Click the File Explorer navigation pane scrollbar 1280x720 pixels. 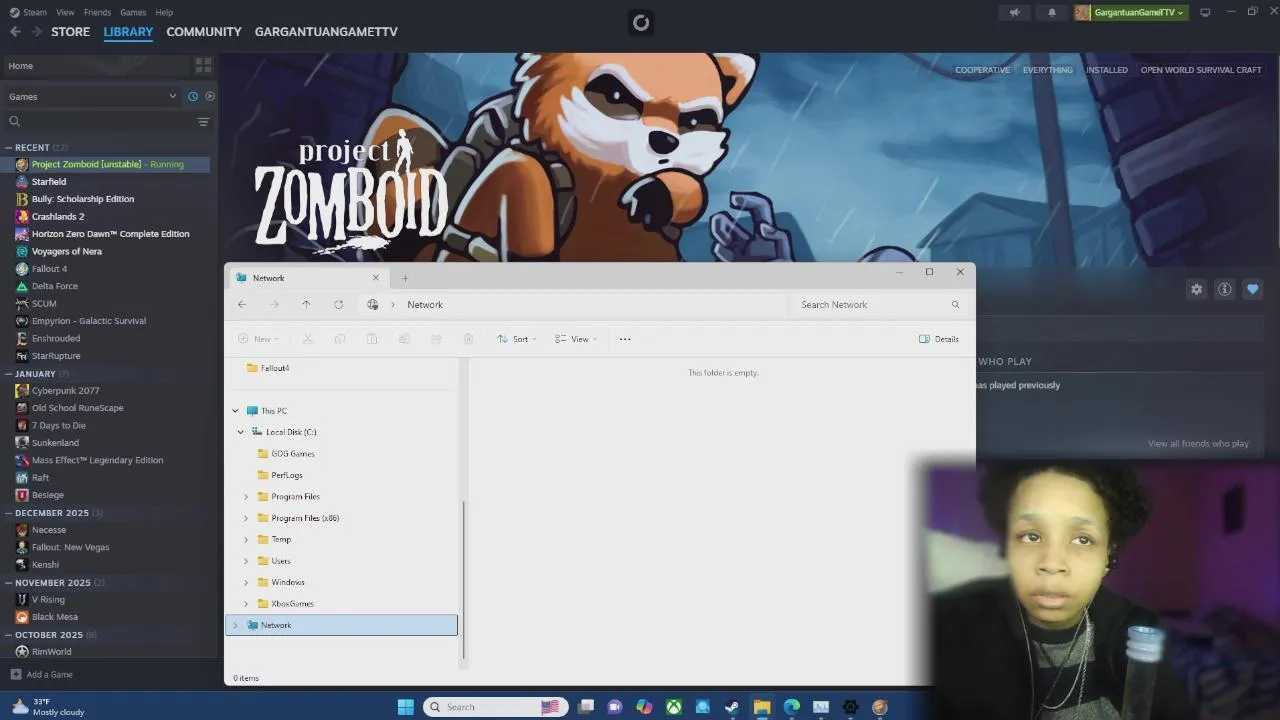[x=463, y=578]
